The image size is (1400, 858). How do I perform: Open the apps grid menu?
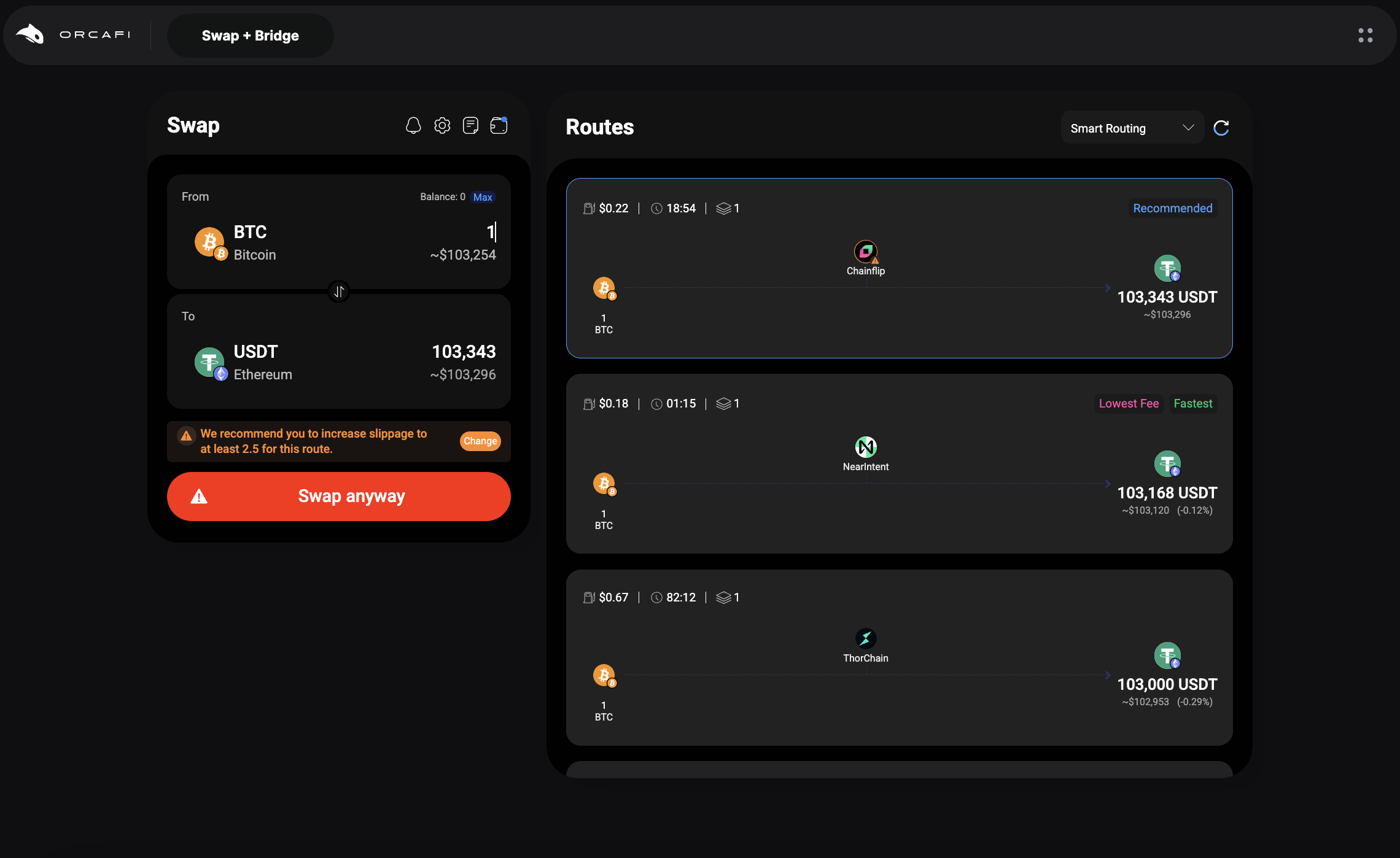(x=1365, y=36)
